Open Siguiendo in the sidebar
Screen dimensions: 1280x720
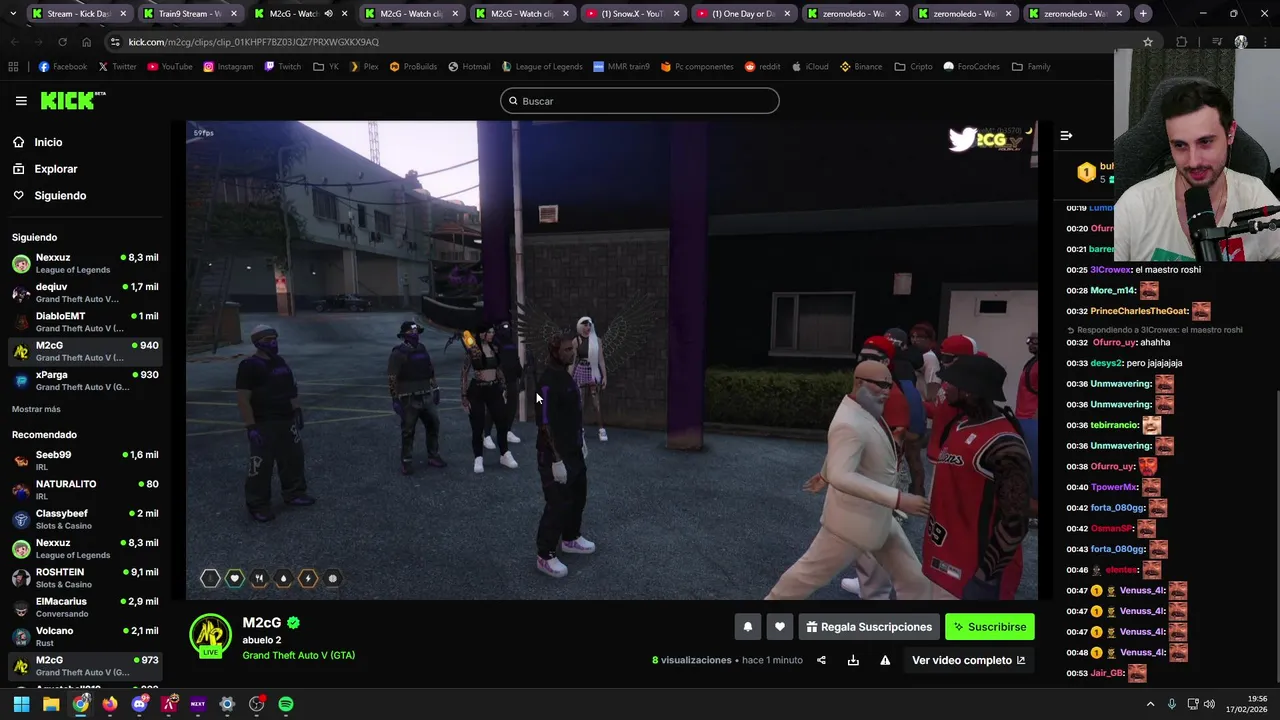click(x=60, y=196)
